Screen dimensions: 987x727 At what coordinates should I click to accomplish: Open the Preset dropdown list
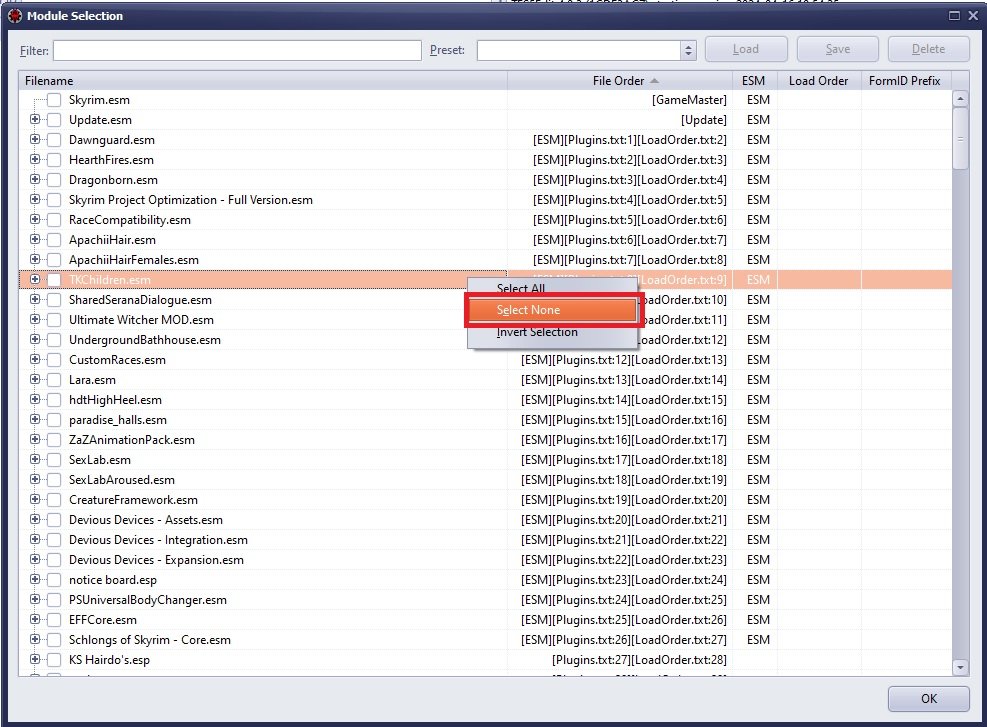[x=688, y=50]
